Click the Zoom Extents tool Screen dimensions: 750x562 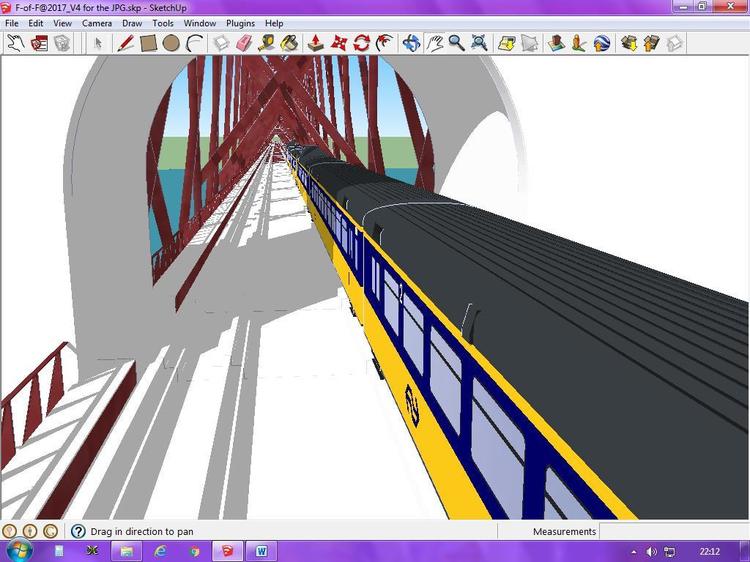tap(479, 43)
